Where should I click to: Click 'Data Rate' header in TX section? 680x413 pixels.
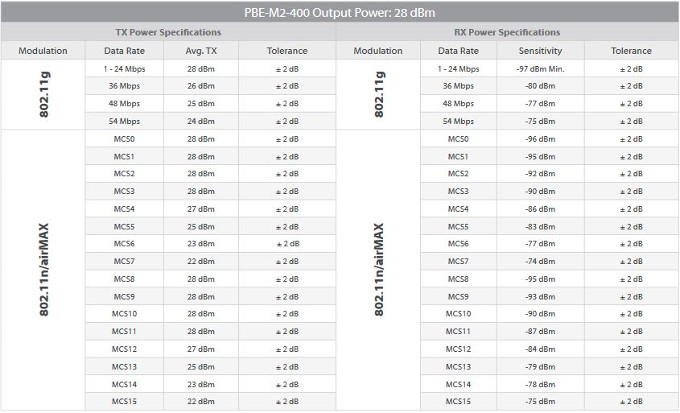[x=124, y=51]
